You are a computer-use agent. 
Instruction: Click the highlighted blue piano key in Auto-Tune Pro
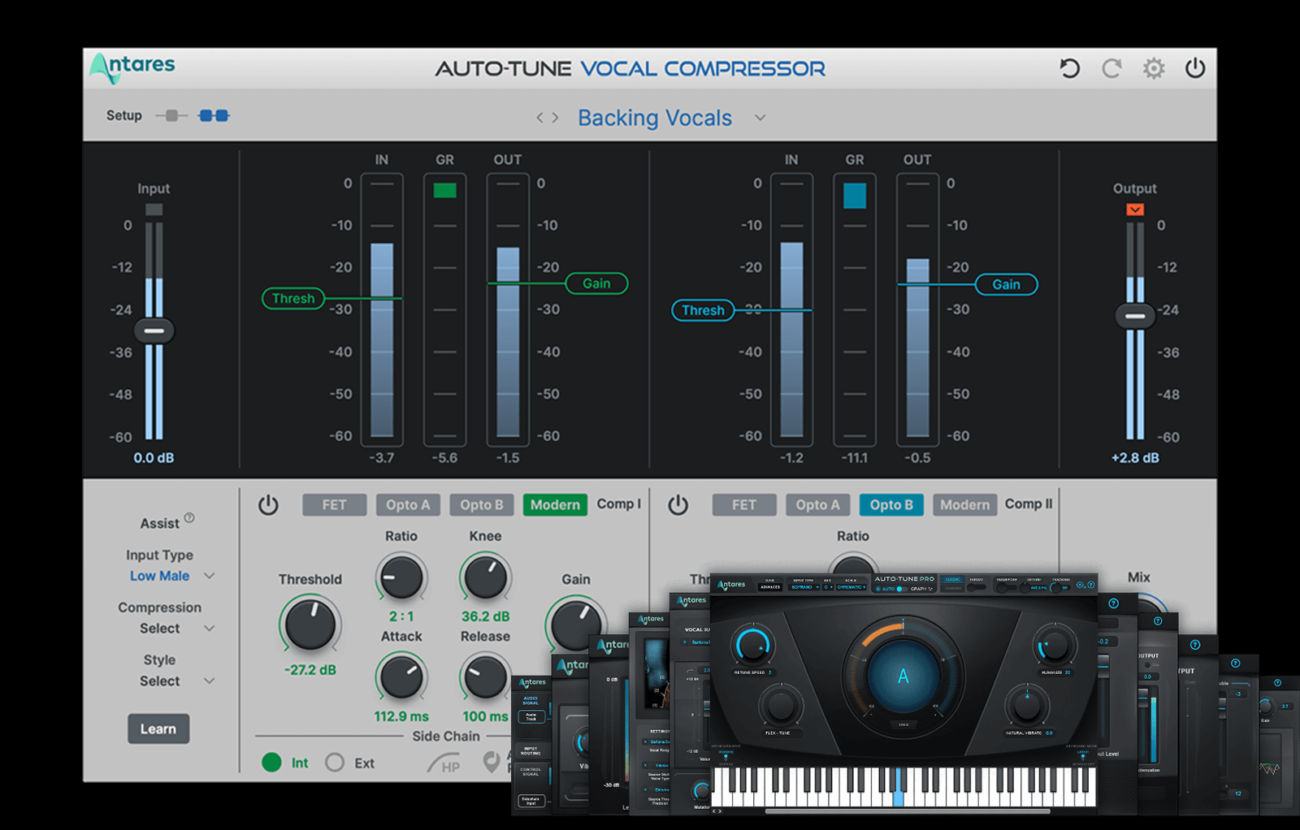click(898, 787)
